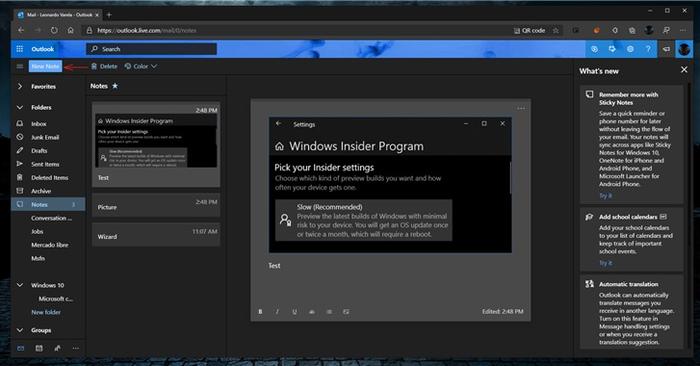This screenshot has width=700, height=366.
Task: Close the What's new panel
Action: pos(684,70)
